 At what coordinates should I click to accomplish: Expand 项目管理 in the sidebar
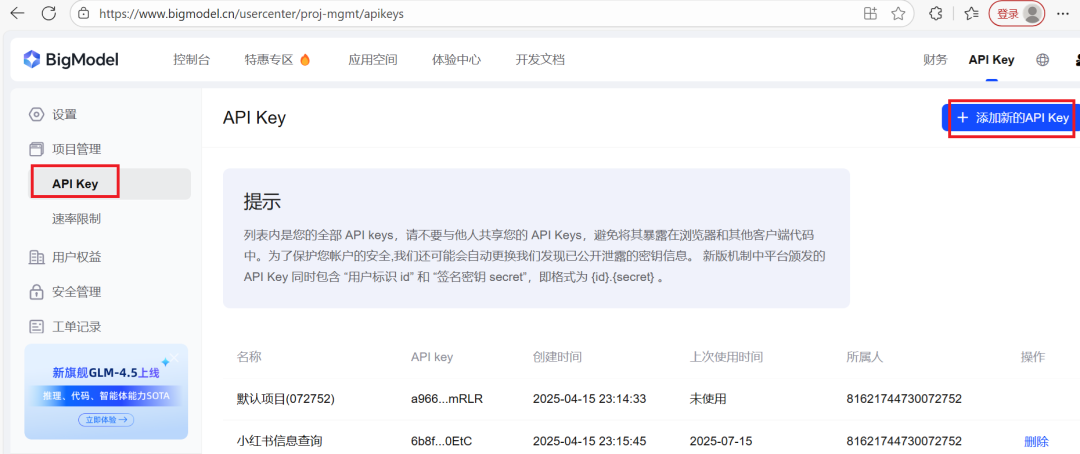tap(76, 149)
